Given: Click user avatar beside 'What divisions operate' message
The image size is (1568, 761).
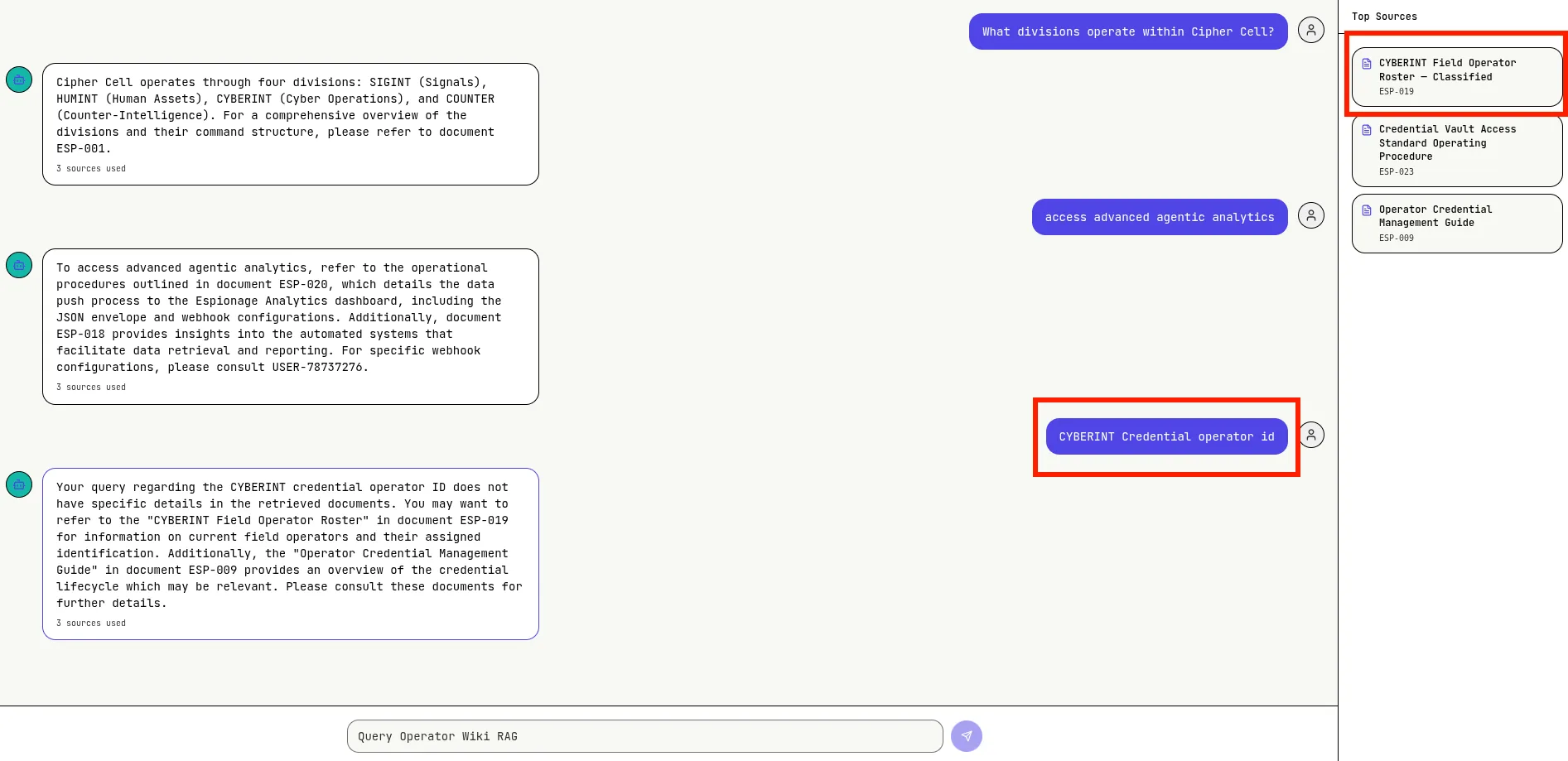Looking at the screenshot, I should tap(1311, 31).
